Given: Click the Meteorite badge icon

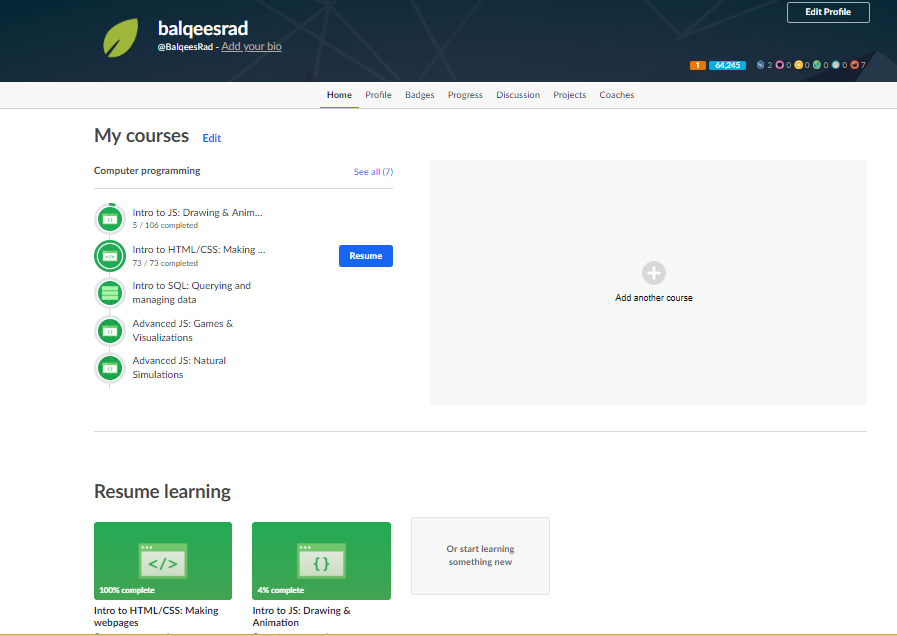Looking at the screenshot, I should 855,65.
